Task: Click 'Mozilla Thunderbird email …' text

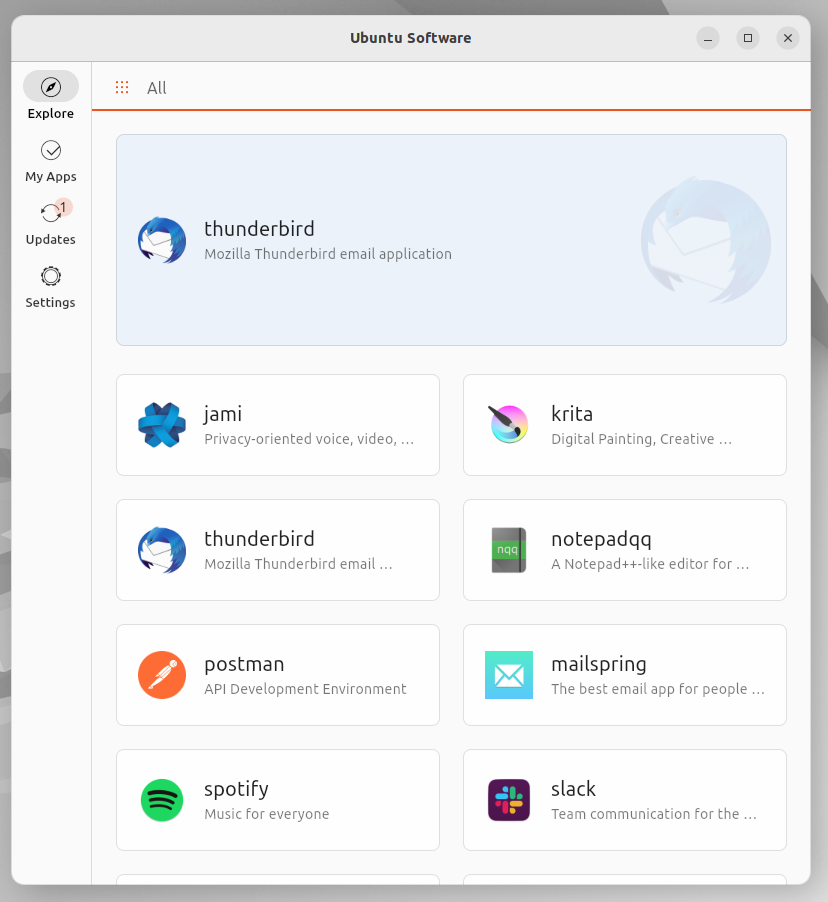Action: (298, 564)
